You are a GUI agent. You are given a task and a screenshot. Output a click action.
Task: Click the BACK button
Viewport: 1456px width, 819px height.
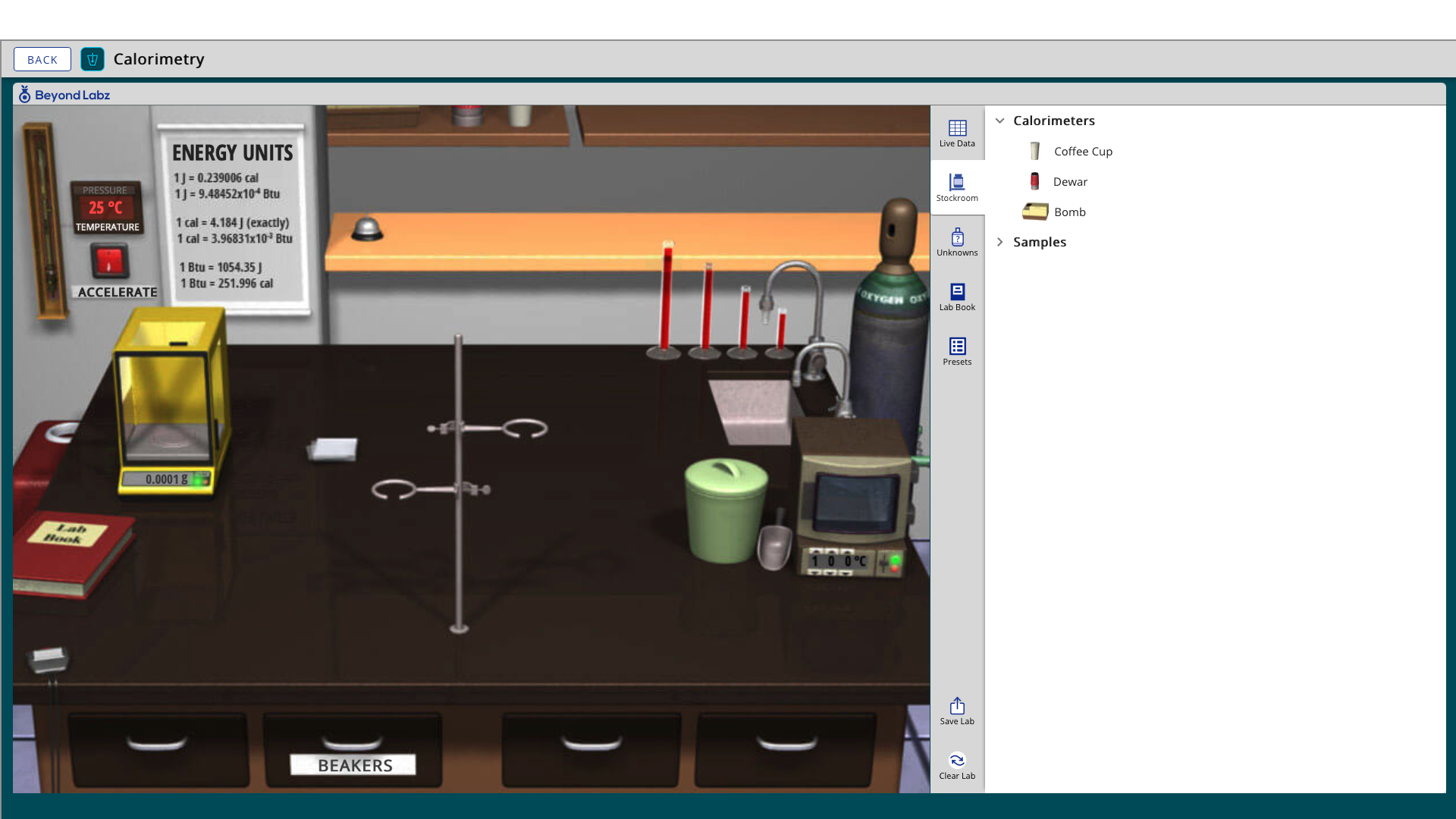(x=42, y=59)
